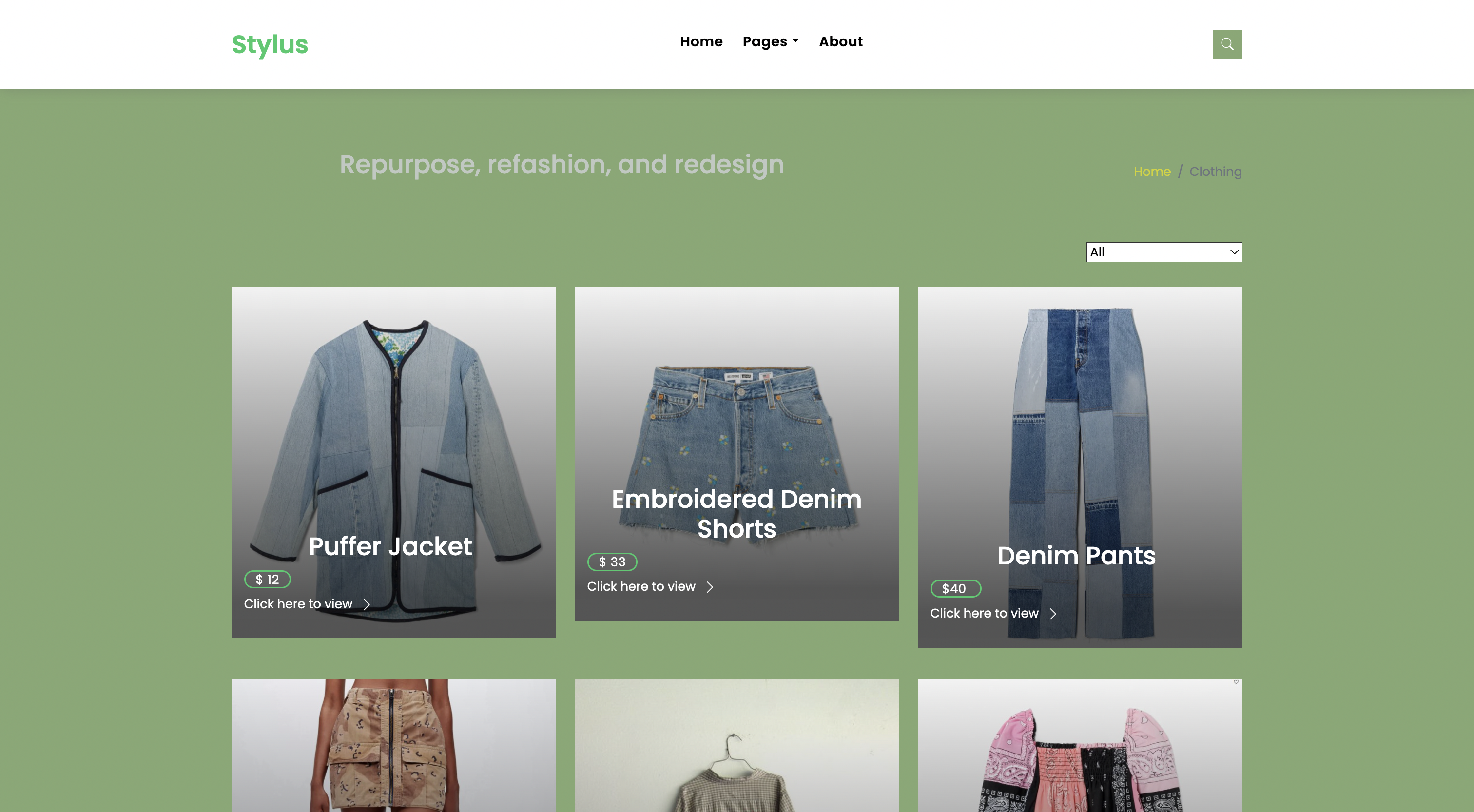Click the $ 33 price badge
The image size is (1474, 812).
(612, 562)
